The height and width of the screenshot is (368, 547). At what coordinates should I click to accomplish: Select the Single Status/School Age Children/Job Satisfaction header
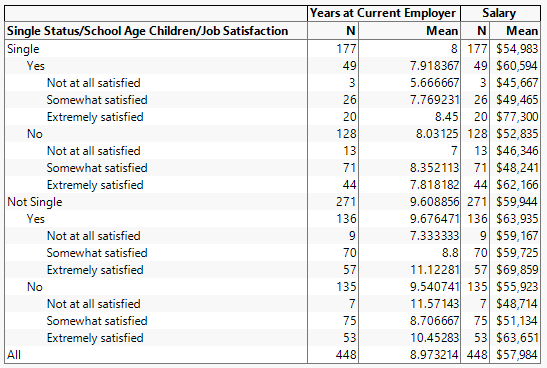point(148,31)
